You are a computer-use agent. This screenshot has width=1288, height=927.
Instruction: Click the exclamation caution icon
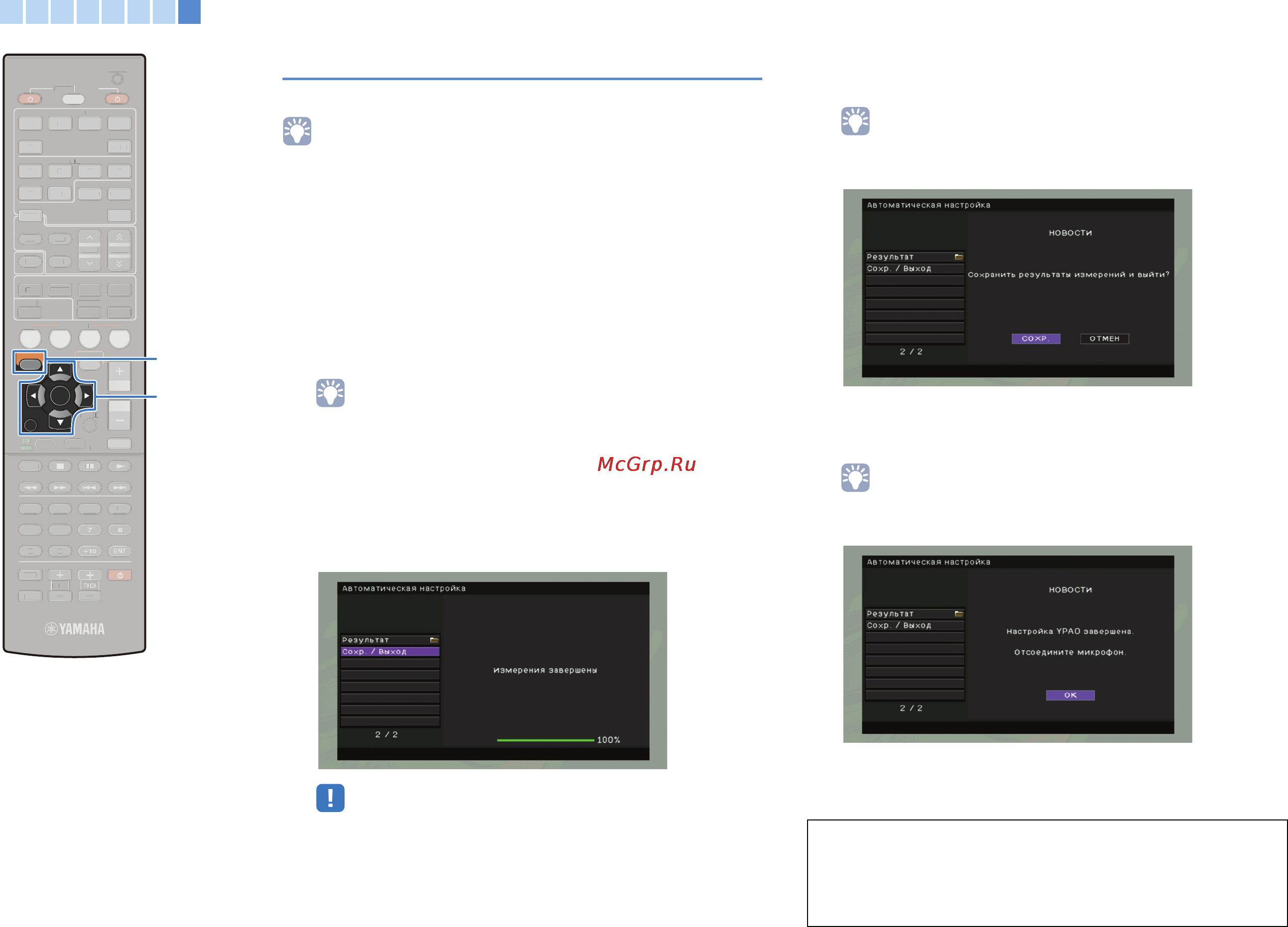click(x=331, y=798)
